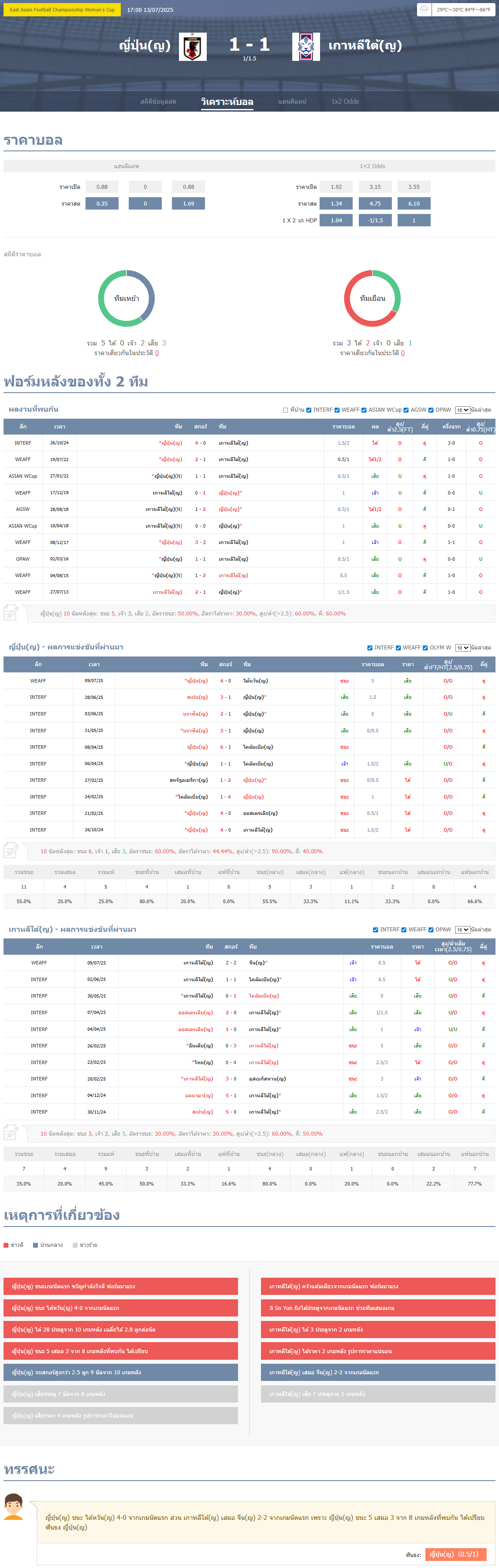
Task: Click 1x2 live odds 4.75
Action: point(376,204)
